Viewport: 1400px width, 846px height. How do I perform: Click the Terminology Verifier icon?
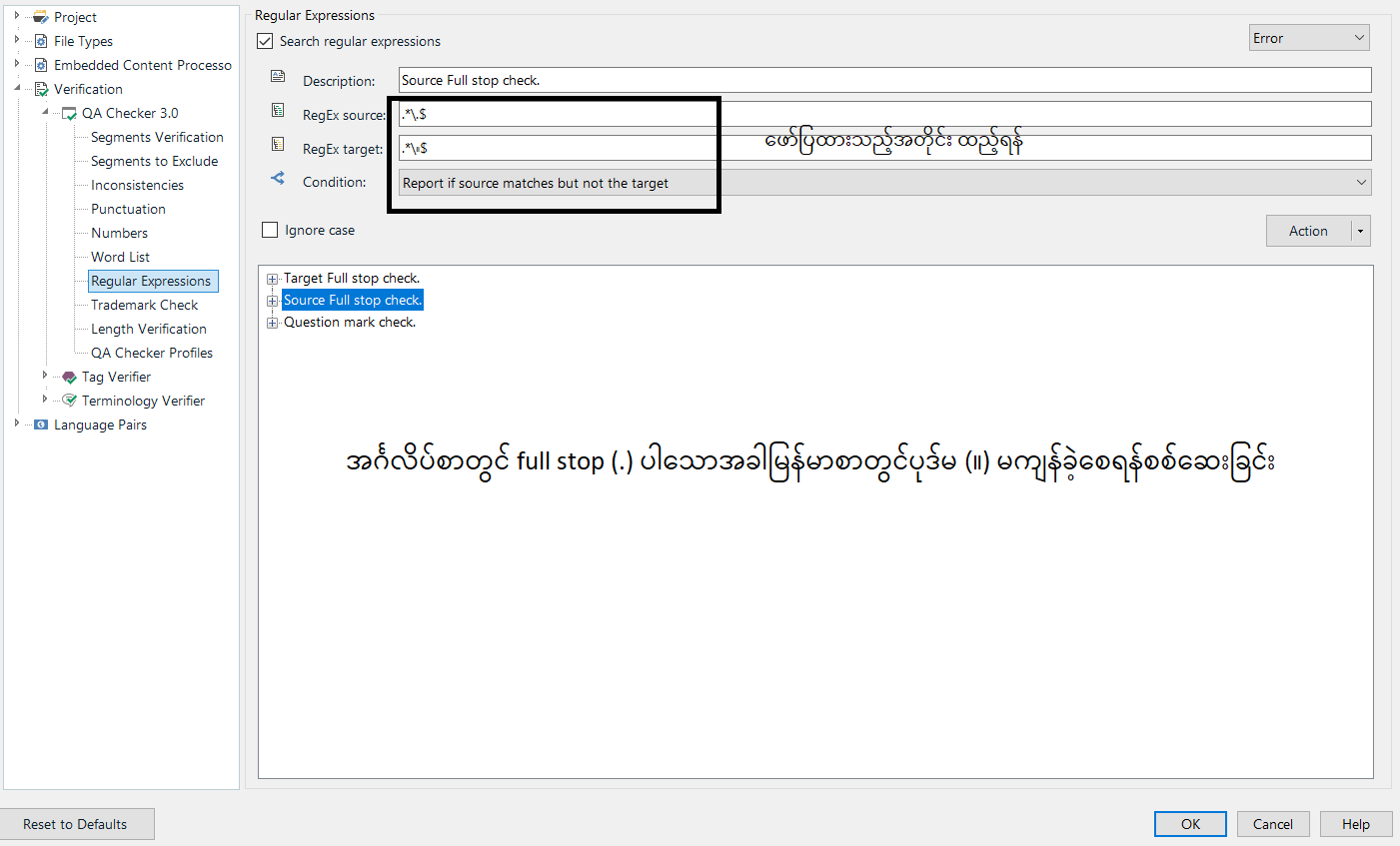tap(69, 401)
